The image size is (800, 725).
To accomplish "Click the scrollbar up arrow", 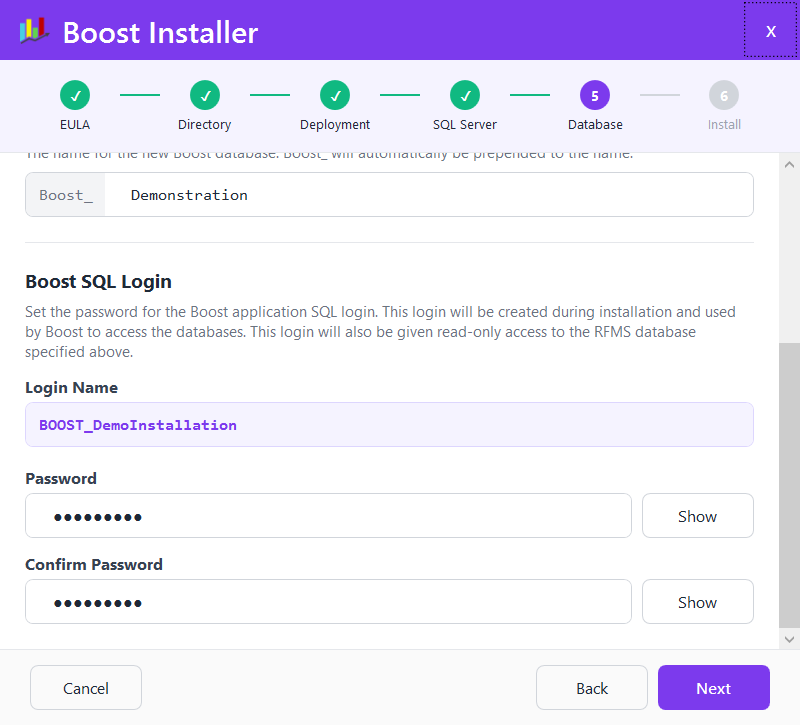I will [789, 164].
